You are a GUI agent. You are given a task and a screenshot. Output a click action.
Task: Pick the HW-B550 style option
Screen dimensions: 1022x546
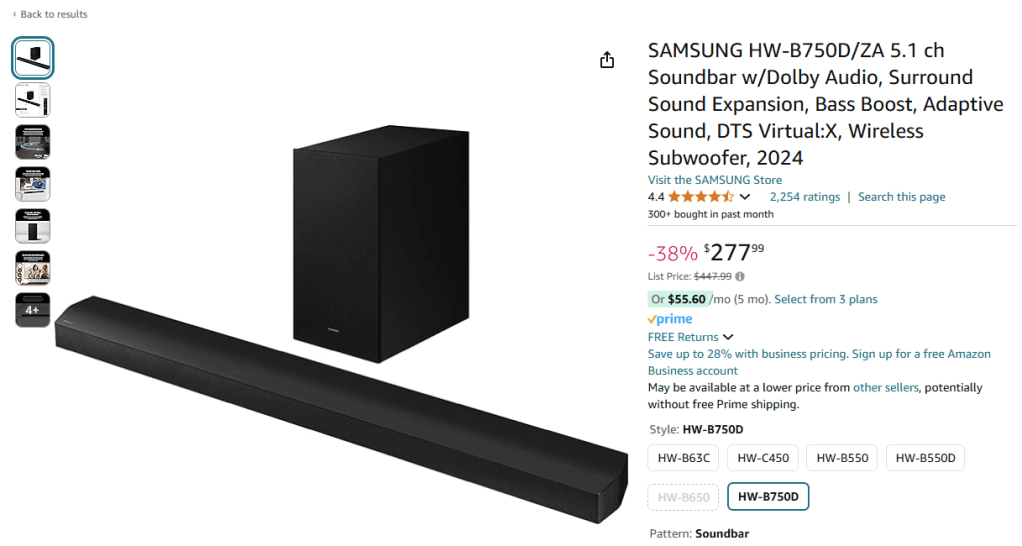pyautogui.click(x=842, y=459)
